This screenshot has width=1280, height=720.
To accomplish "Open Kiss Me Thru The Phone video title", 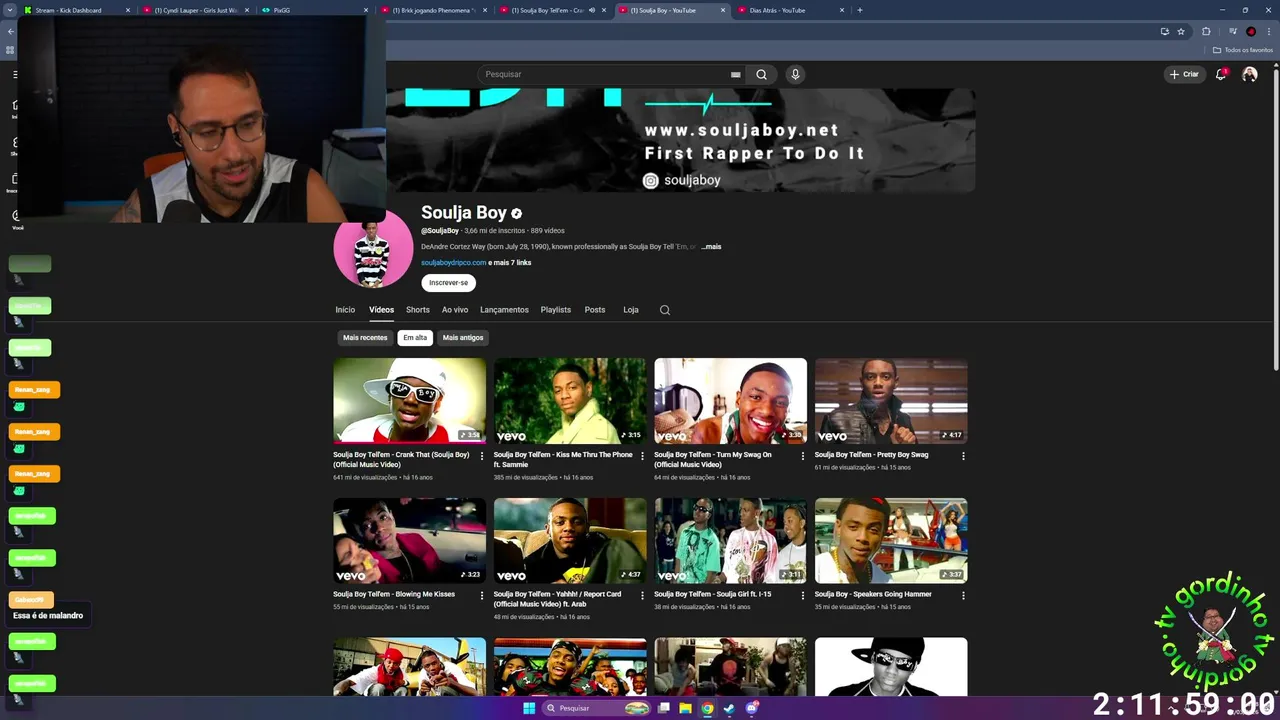I will pyautogui.click(x=563, y=459).
